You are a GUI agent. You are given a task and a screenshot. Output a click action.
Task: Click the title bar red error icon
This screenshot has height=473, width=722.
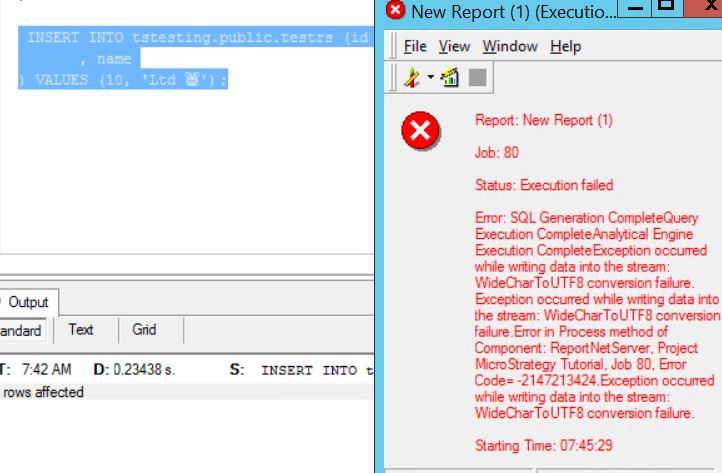pos(396,11)
